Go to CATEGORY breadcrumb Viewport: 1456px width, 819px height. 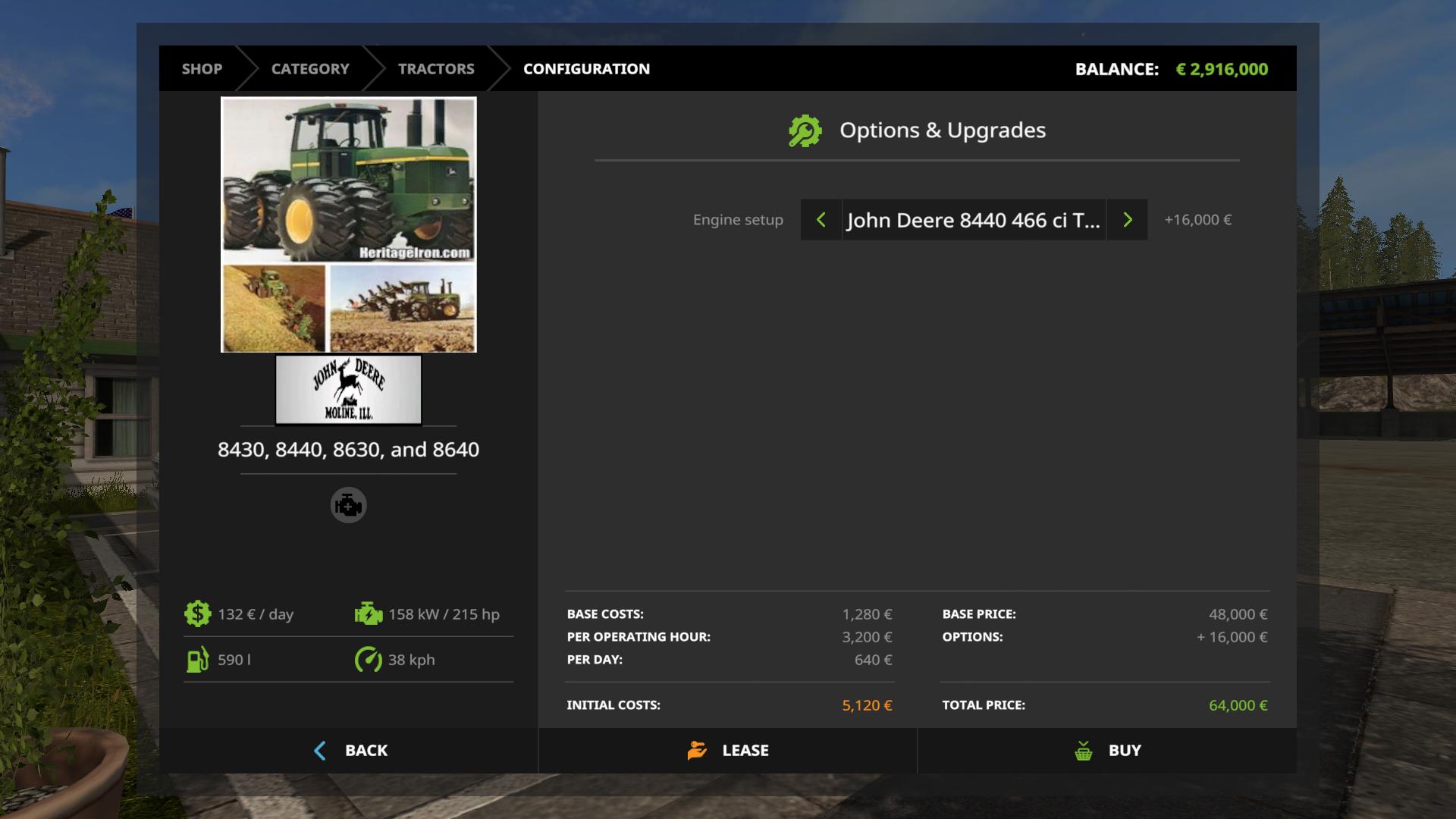(x=310, y=69)
